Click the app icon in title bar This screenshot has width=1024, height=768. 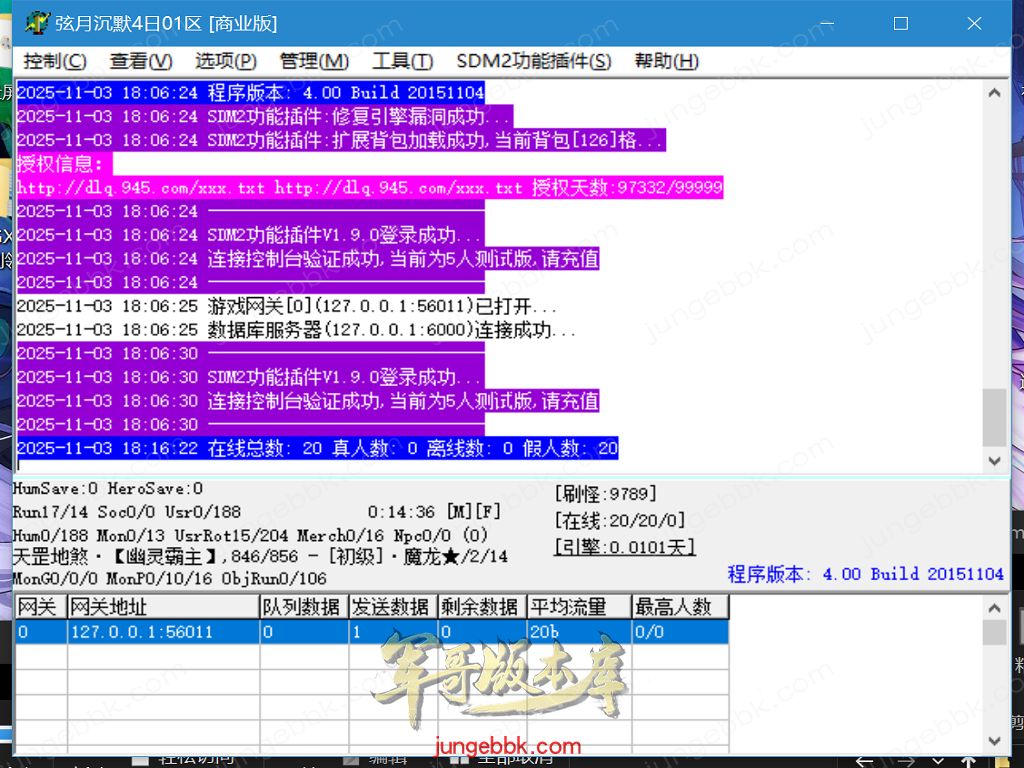click(x=36, y=22)
